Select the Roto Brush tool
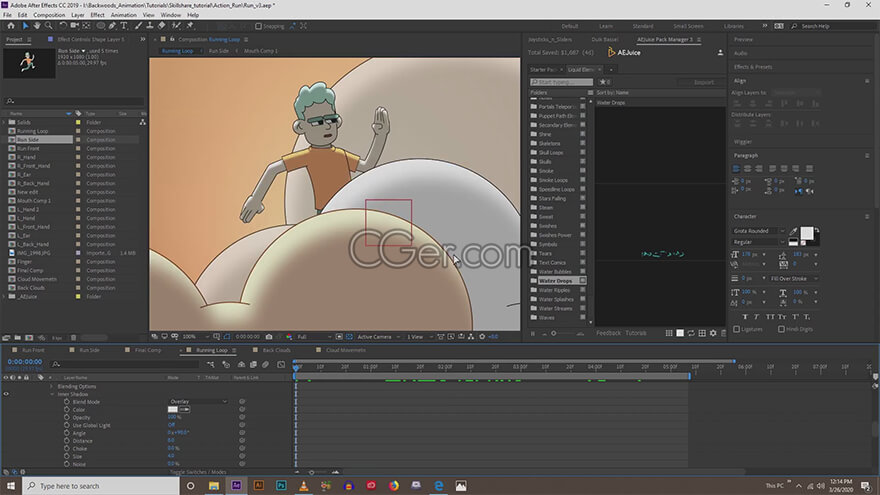 pos(177,26)
